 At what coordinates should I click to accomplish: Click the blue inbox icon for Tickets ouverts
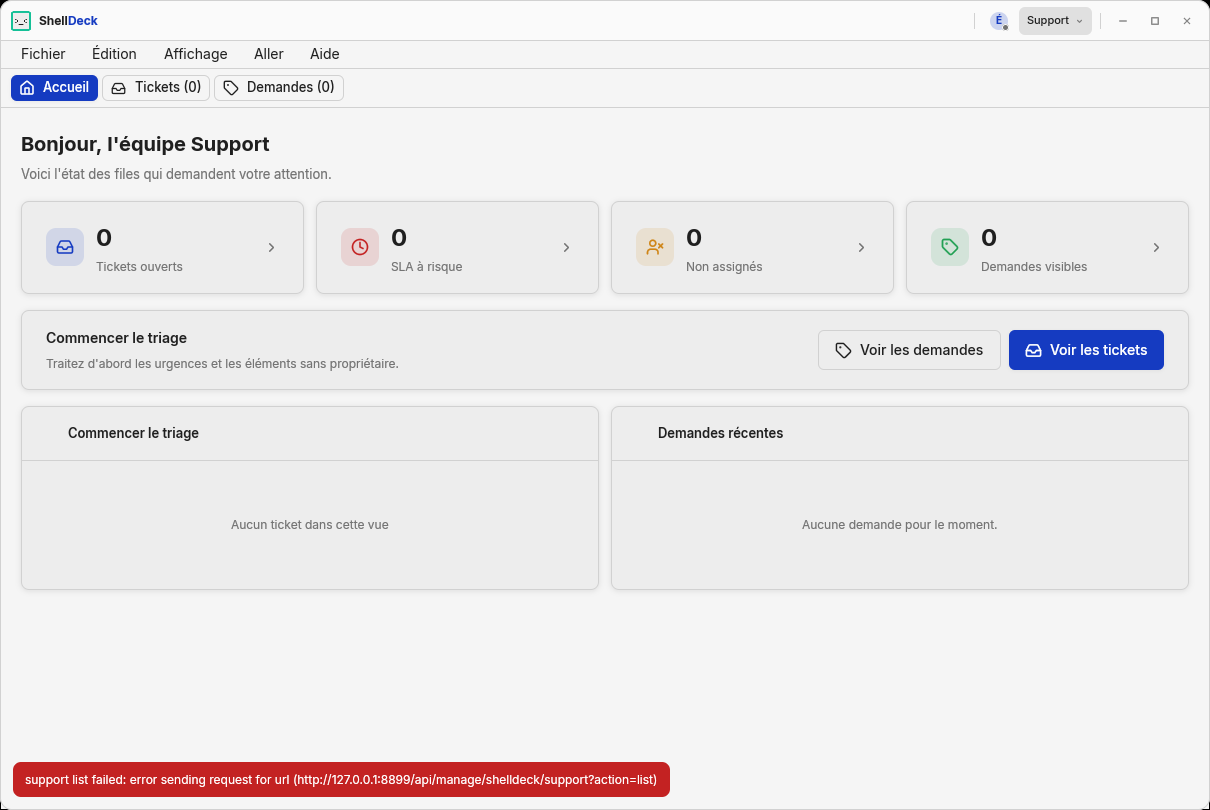65,247
